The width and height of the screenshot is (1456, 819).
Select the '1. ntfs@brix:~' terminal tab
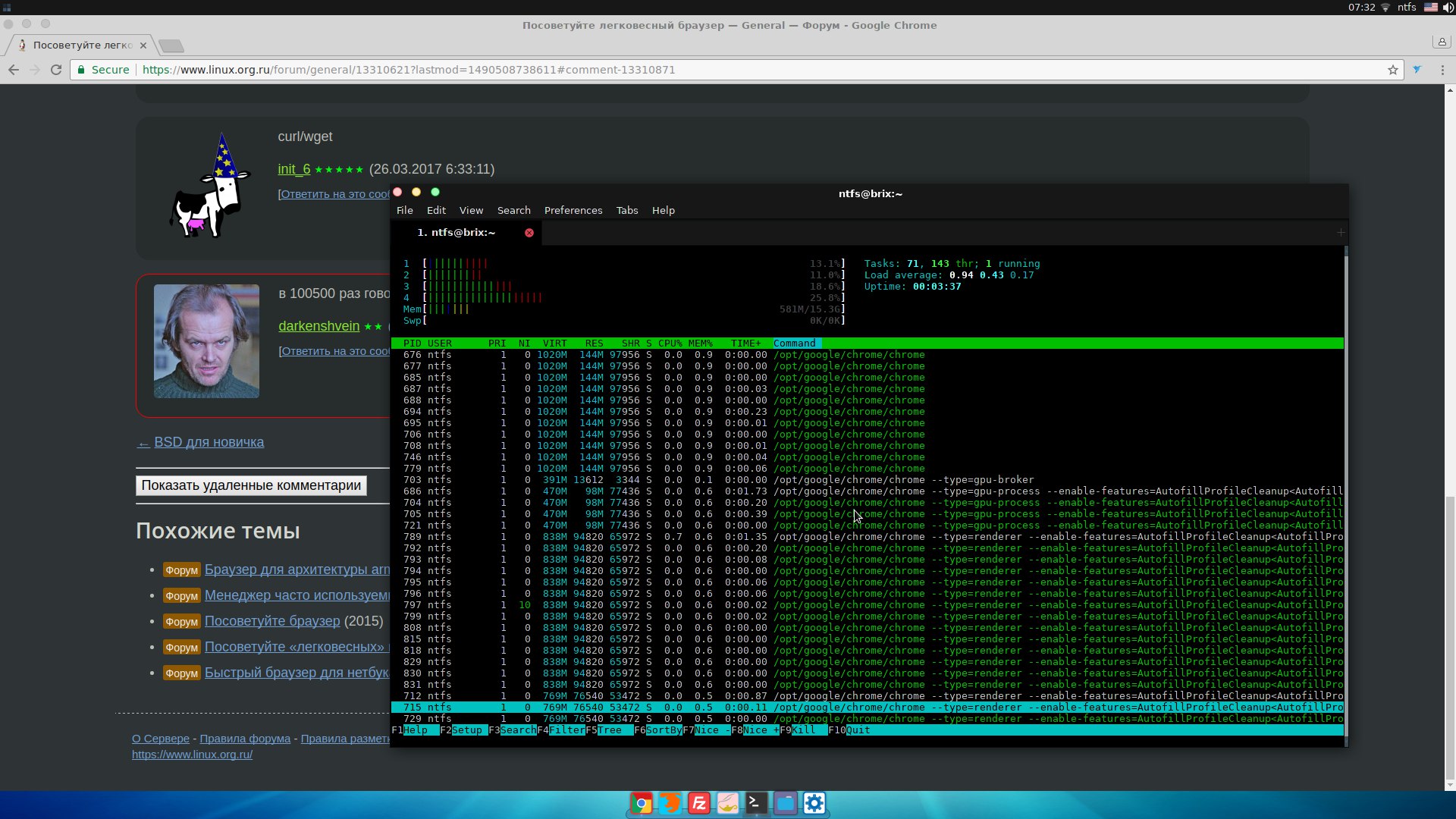466,233
